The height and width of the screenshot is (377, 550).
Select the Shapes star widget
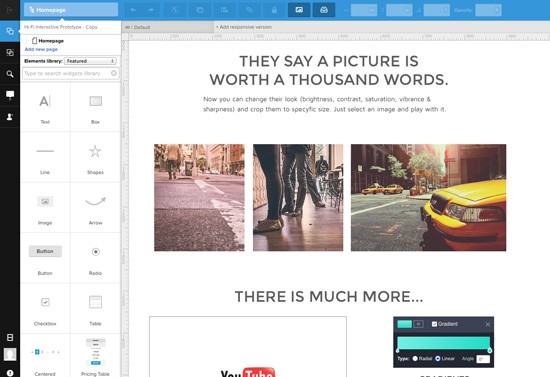pos(95,157)
